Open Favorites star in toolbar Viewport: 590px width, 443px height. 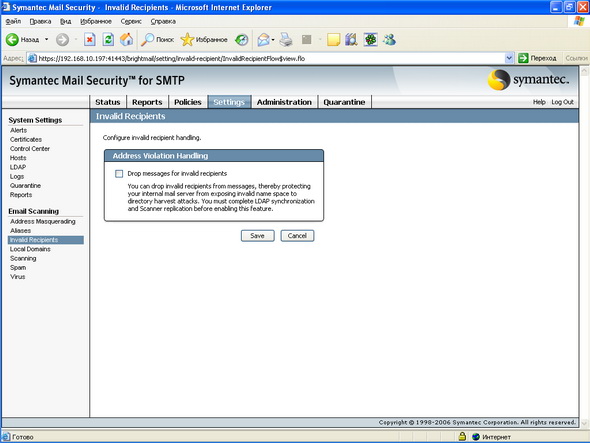(187, 40)
